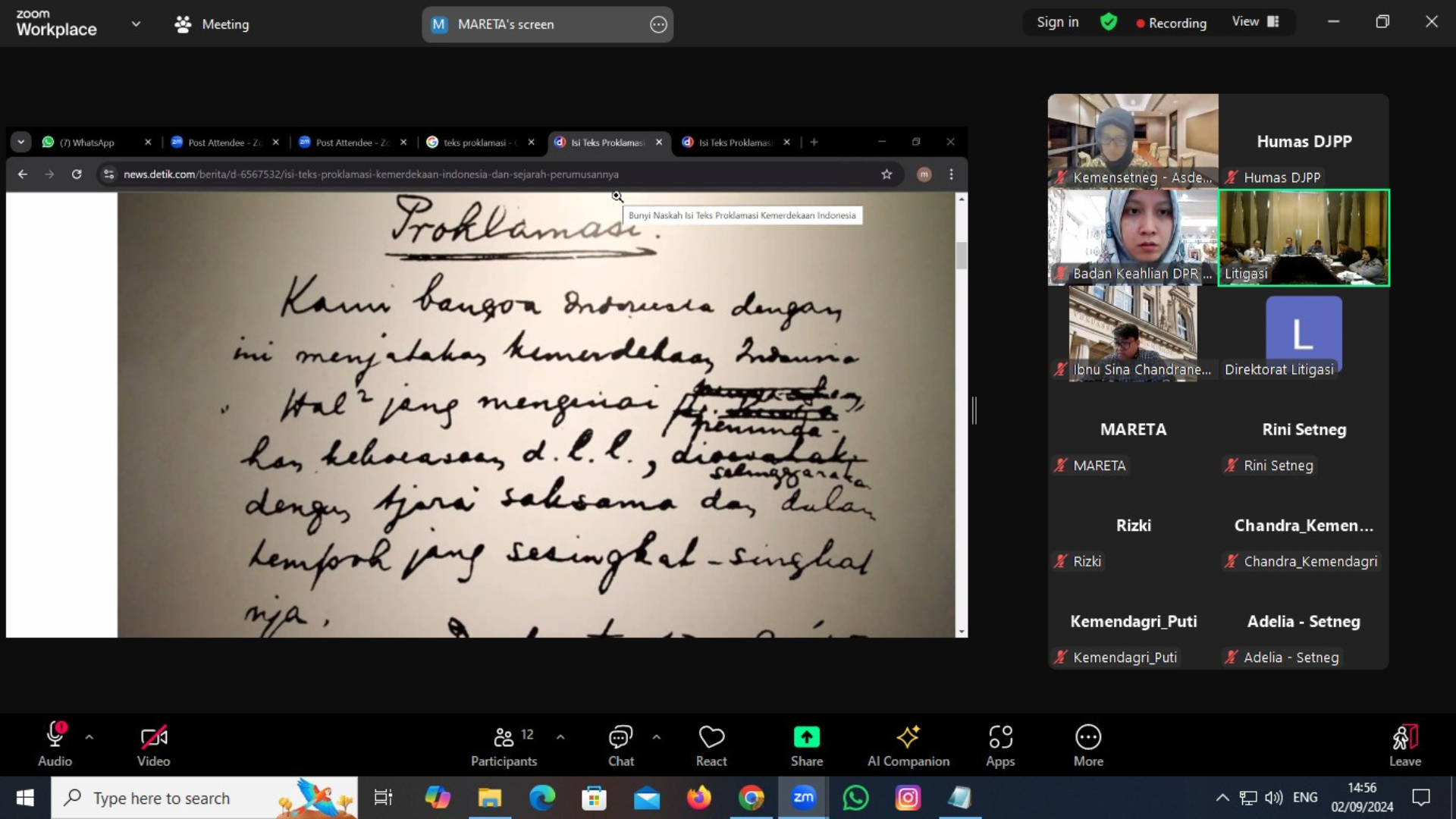
Task: Open volume control in system tray
Action: click(1274, 798)
